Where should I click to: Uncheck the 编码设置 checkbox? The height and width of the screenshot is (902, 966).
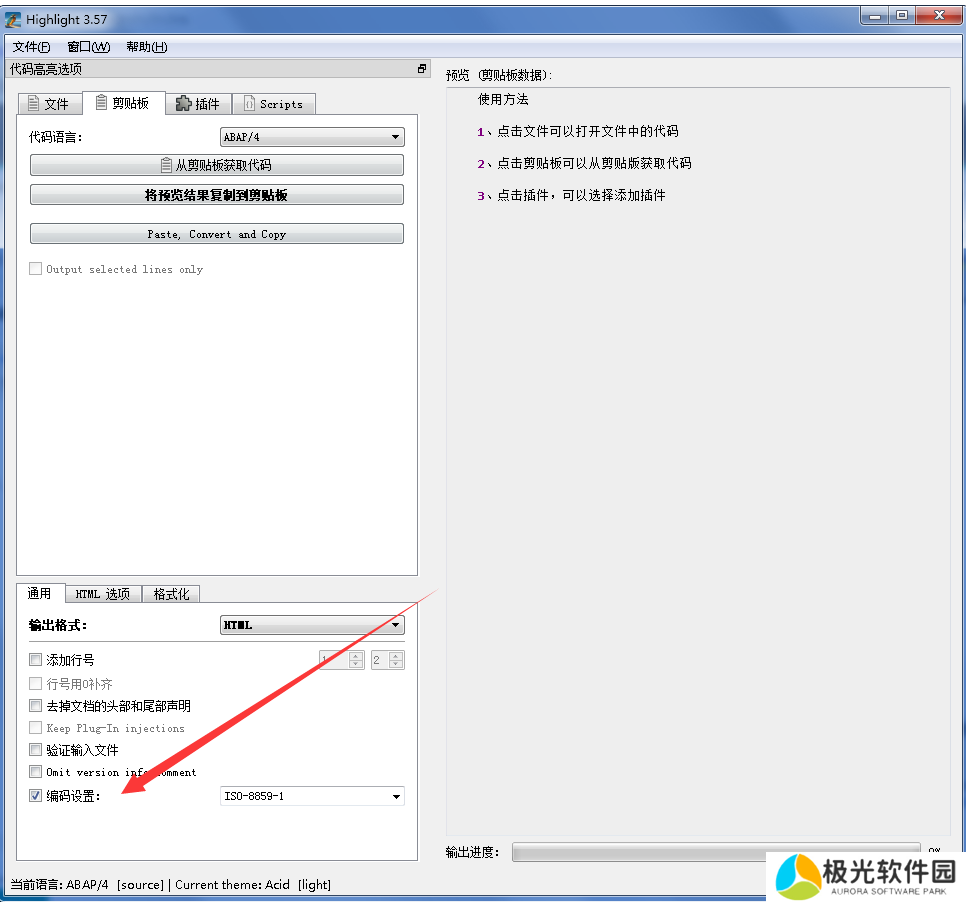pyautogui.click(x=36, y=795)
